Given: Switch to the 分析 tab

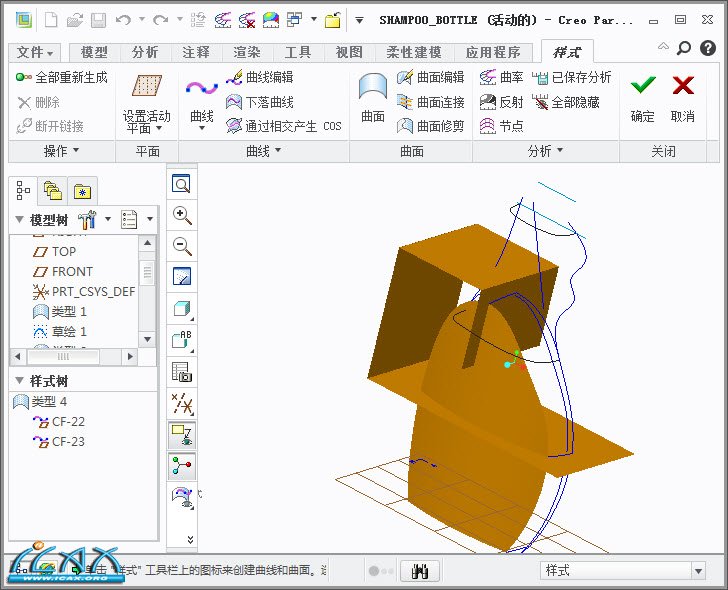Looking at the screenshot, I should tap(145, 52).
